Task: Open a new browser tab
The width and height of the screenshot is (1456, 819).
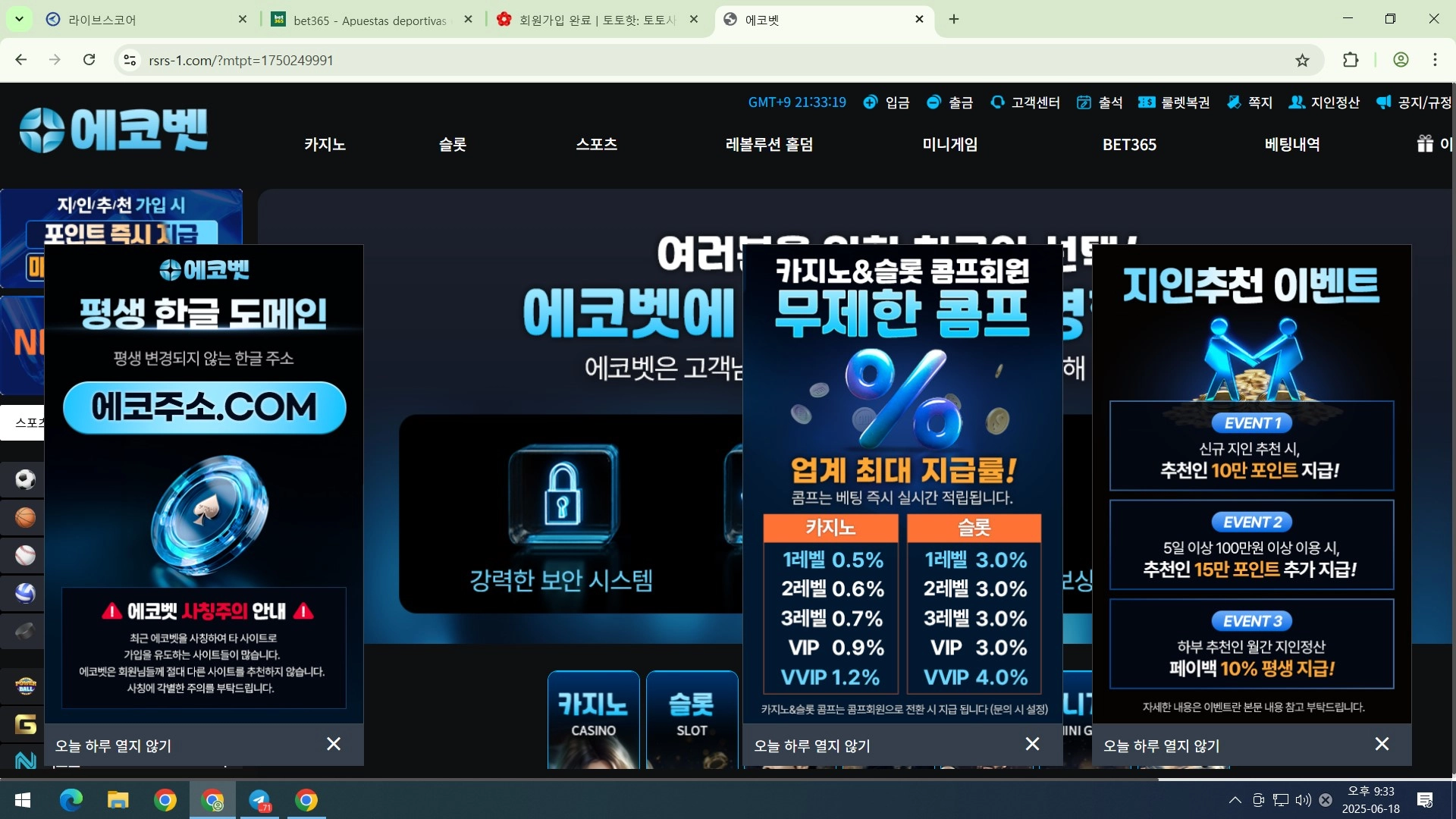Action: point(954,20)
